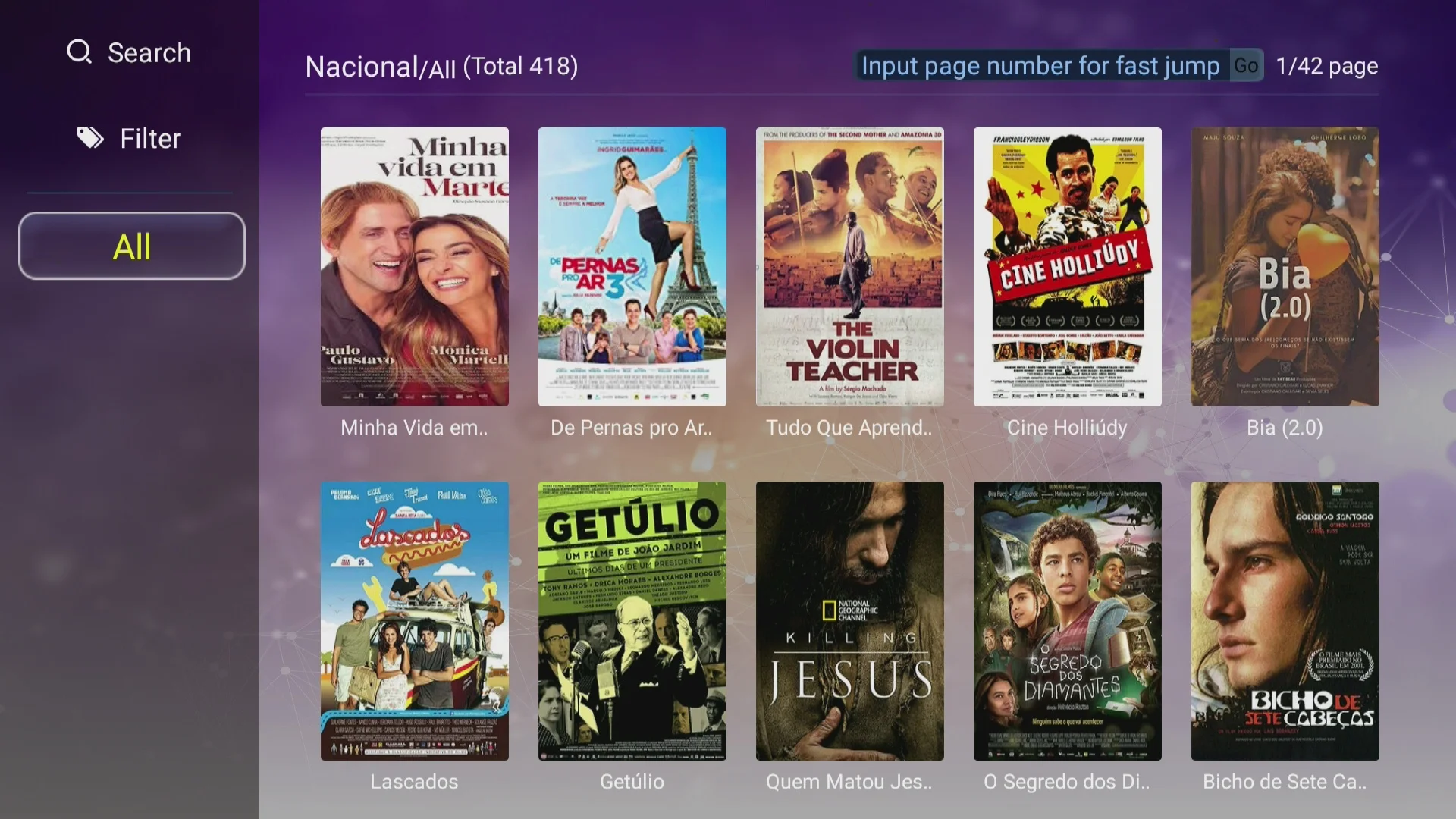
Task: Open the Bia (2.0) poster
Action: [x=1285, y=266]
